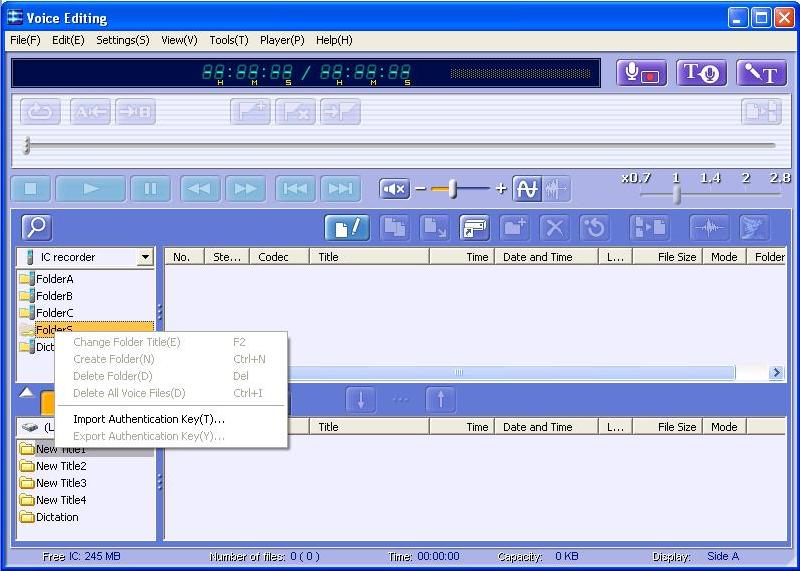
Task: Click the last toolbar icon after waveform
Action: [754, 228]
